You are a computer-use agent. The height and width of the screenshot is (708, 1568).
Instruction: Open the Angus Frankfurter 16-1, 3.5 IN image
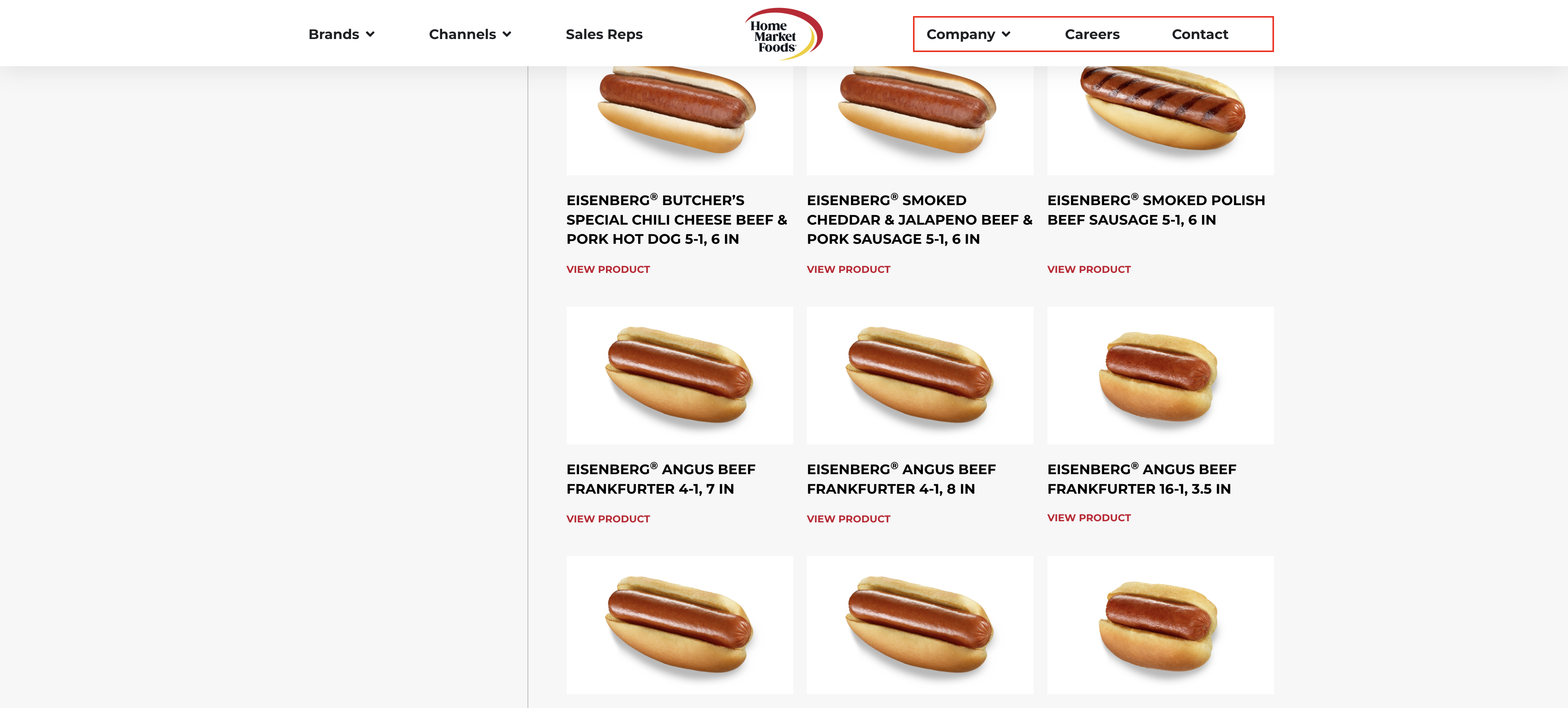click(x=1160, y=375)
